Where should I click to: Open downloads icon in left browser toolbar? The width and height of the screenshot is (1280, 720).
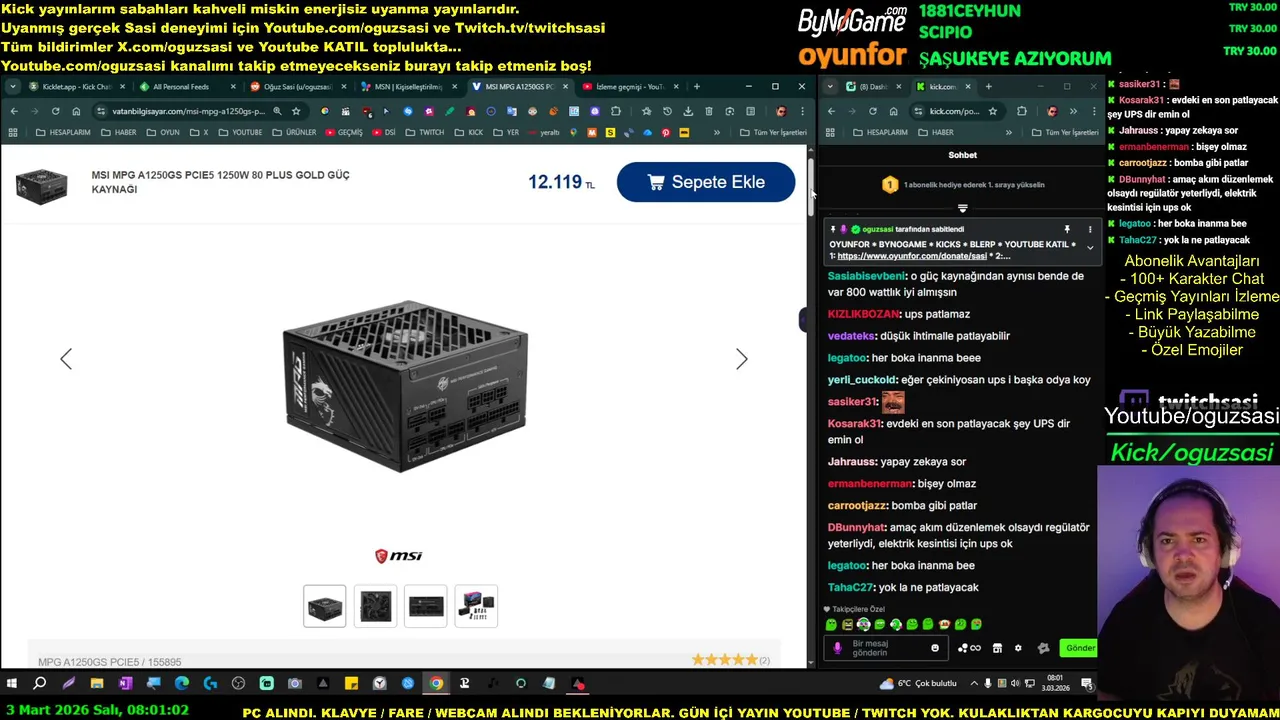tap(688, 111)
